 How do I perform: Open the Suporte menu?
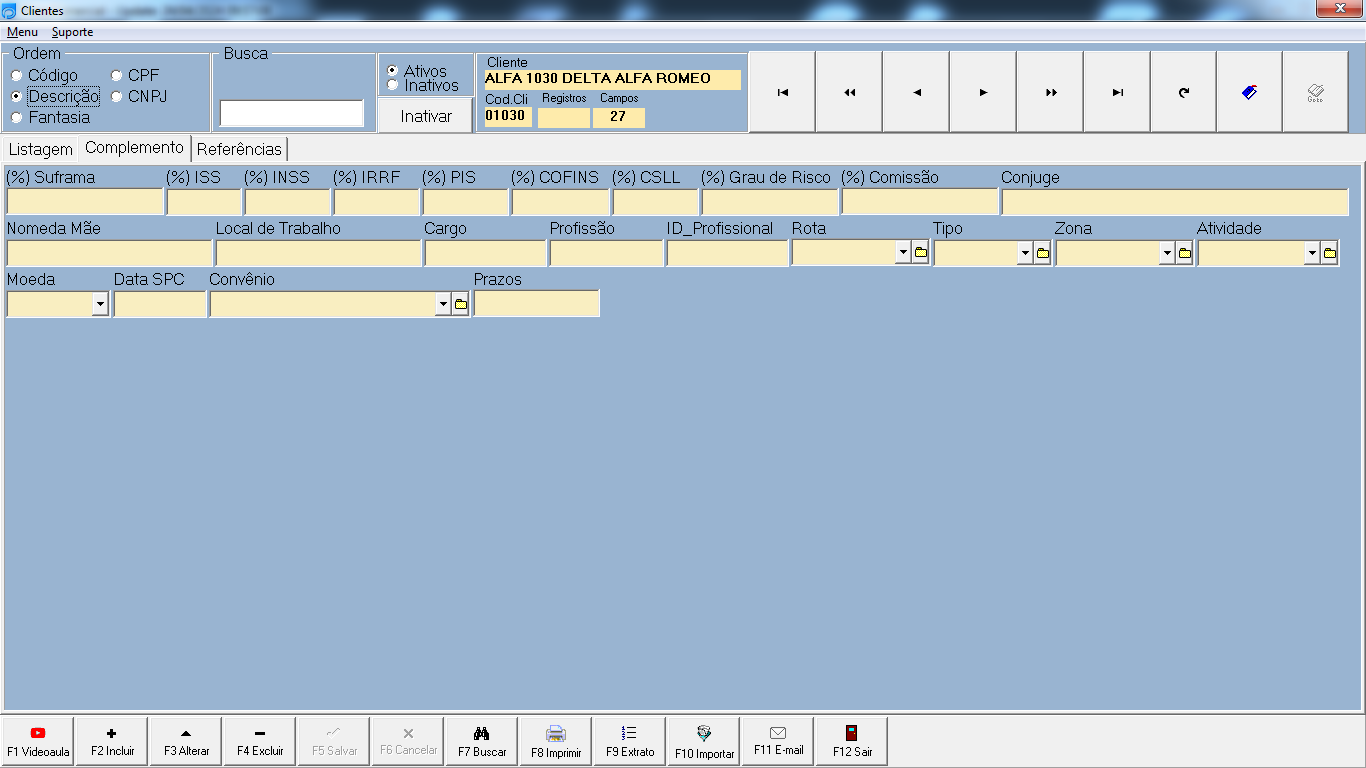point(72,32)
